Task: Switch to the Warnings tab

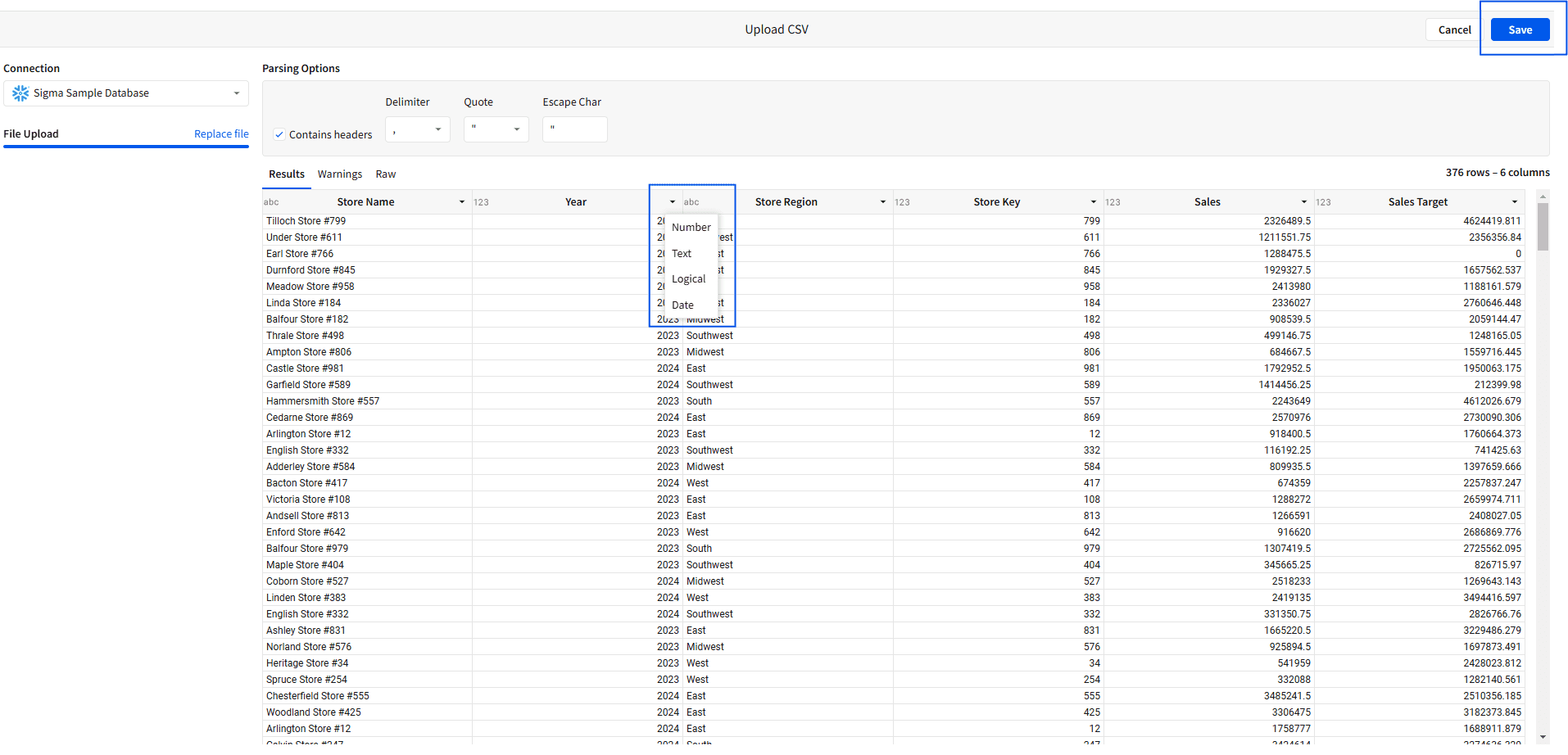Action: [339, 174]
